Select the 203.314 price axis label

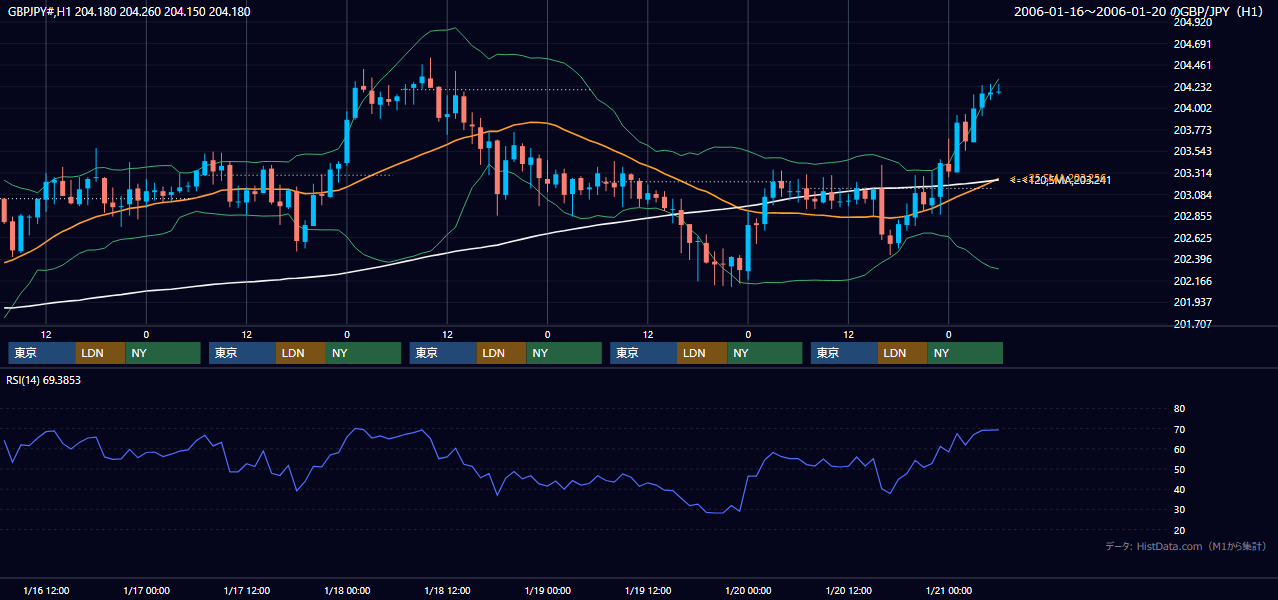[x=1192, y=173]
